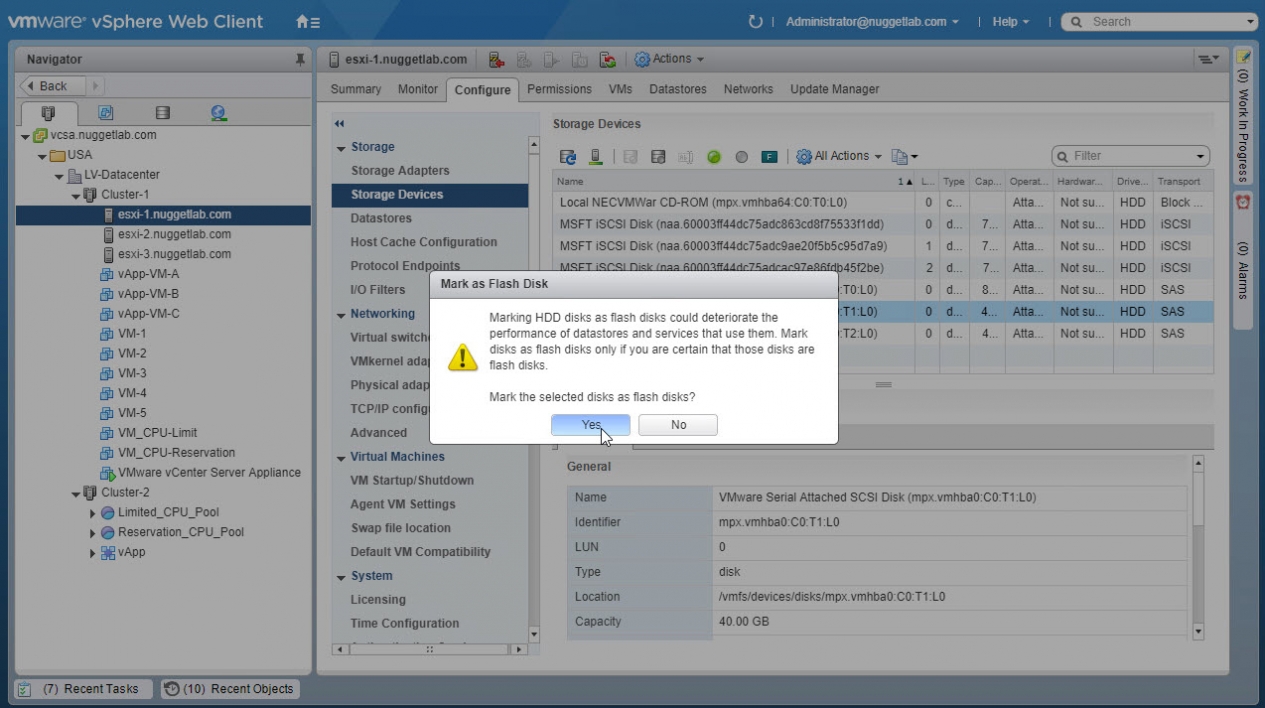Open the Networking navigator view icon
The width and height of the screenshot is (1265, 708).
pyautogui.click(x=218, y=113)
